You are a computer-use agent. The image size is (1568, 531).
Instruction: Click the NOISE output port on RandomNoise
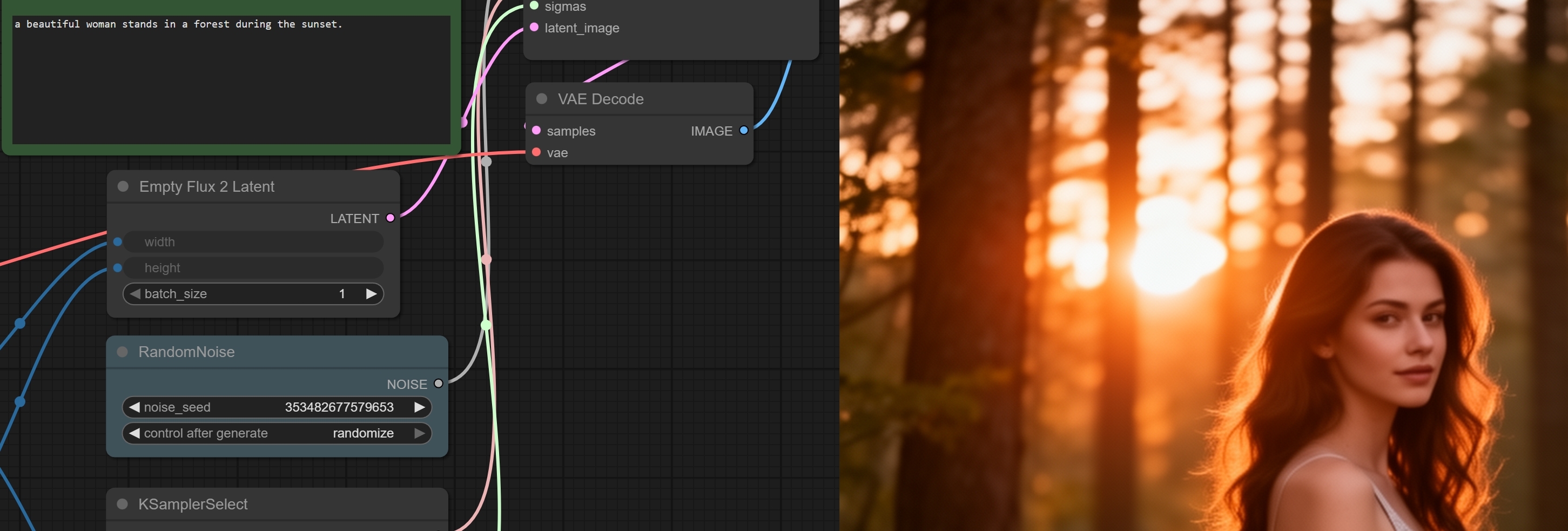[438, 384]
